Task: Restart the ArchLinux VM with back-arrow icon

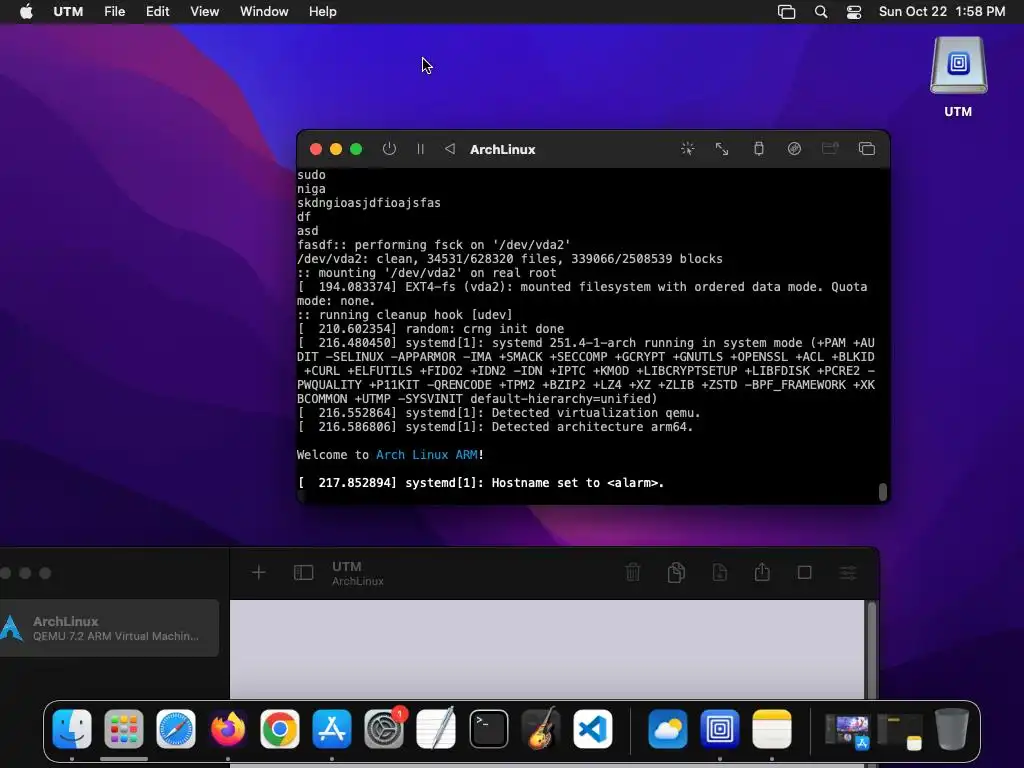Action: coord(450,149)
